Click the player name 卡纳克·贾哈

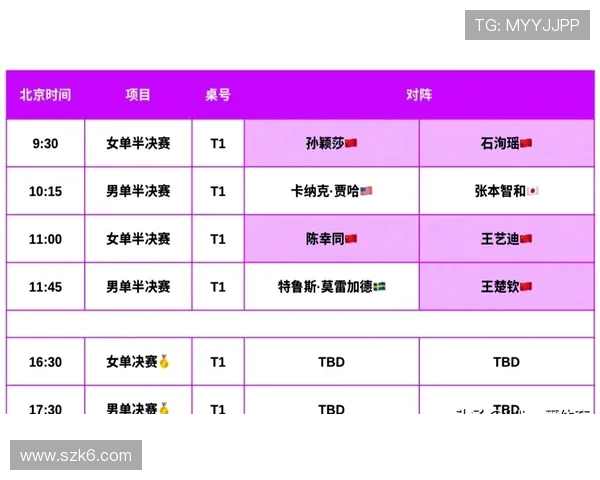pyautogui.click(x=325, y=191)
